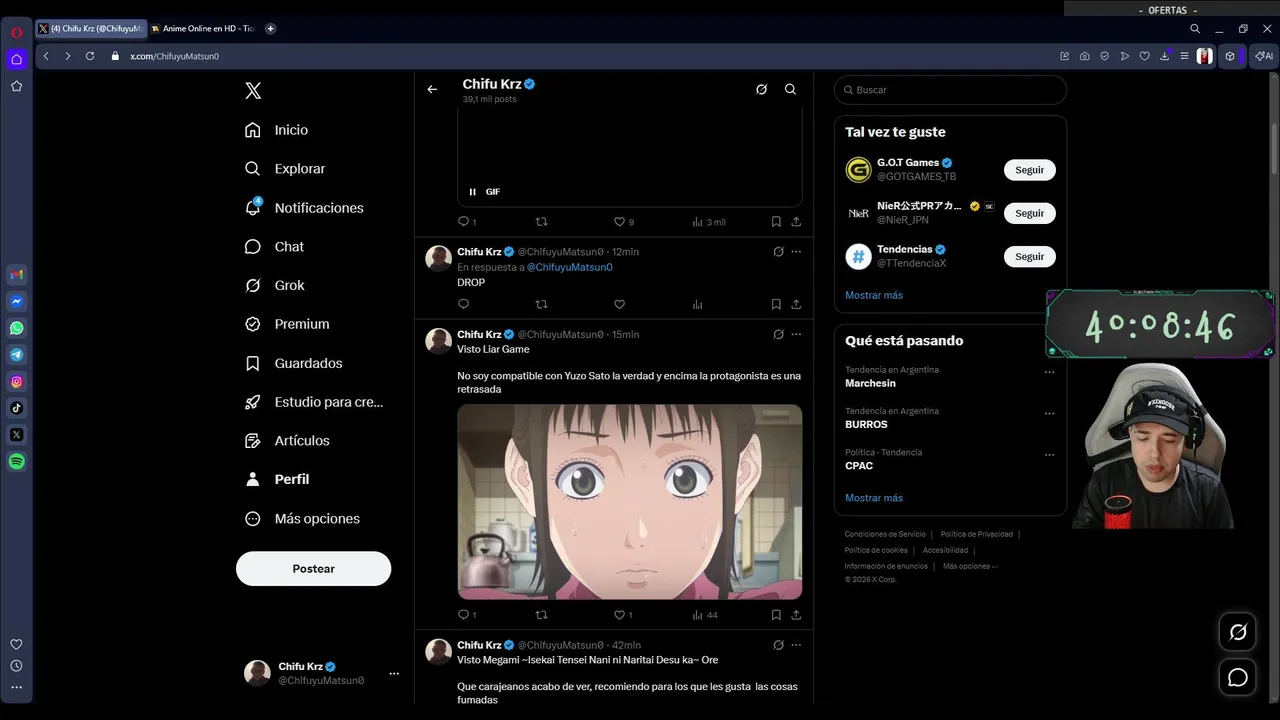Open a new browser tab
Screen dimensions: 1280x720
point(271,29)
